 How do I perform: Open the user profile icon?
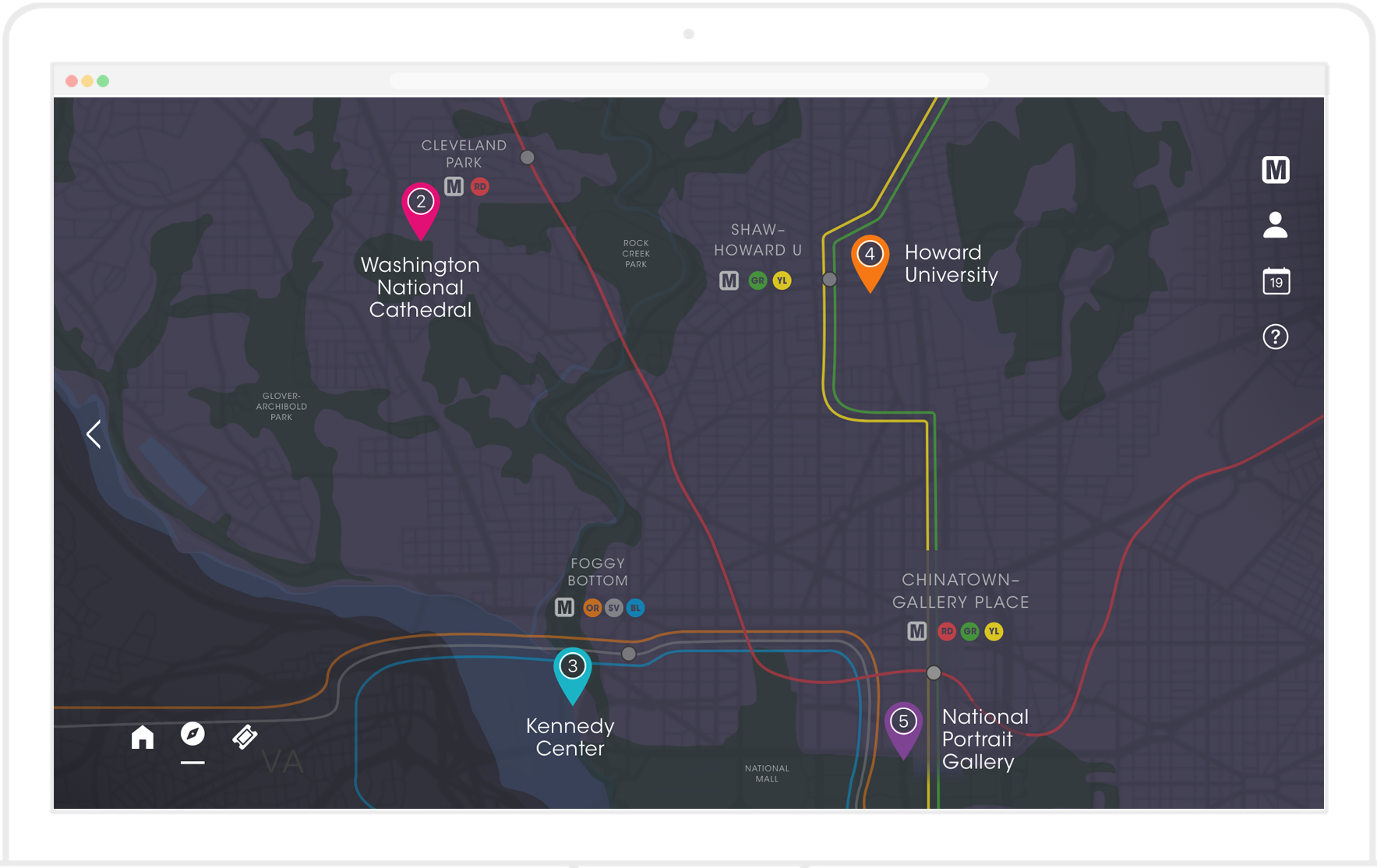tap(1275, 225)
